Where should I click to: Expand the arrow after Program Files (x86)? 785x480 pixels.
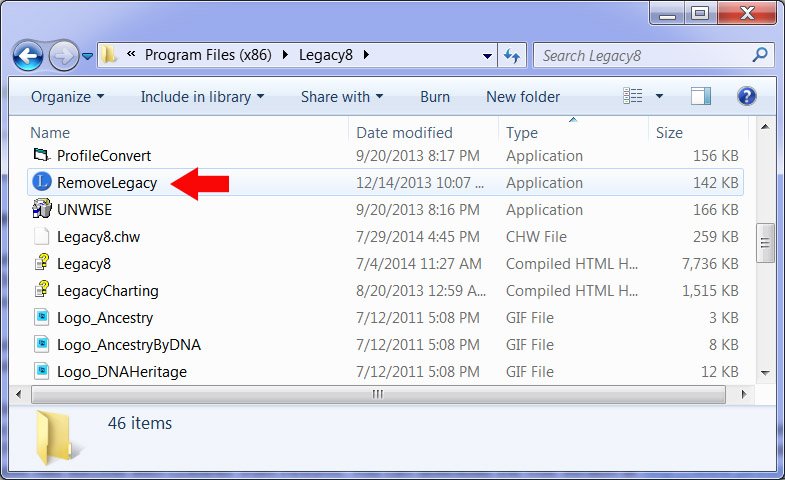click(x=285, y=55)
